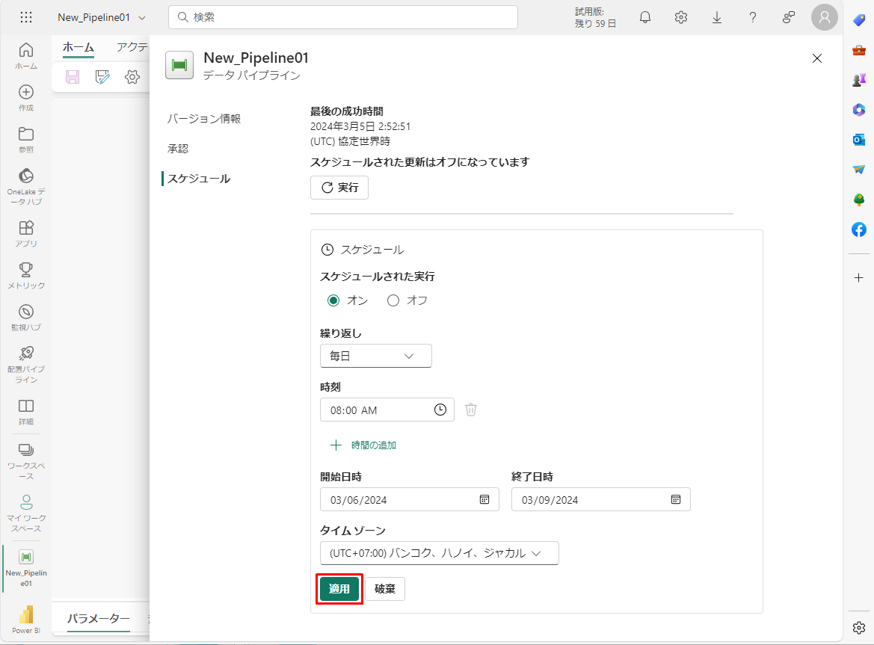874x645 pixels.
Task: Delete the 08:00 AM time entry
Action: click(471, 410)
